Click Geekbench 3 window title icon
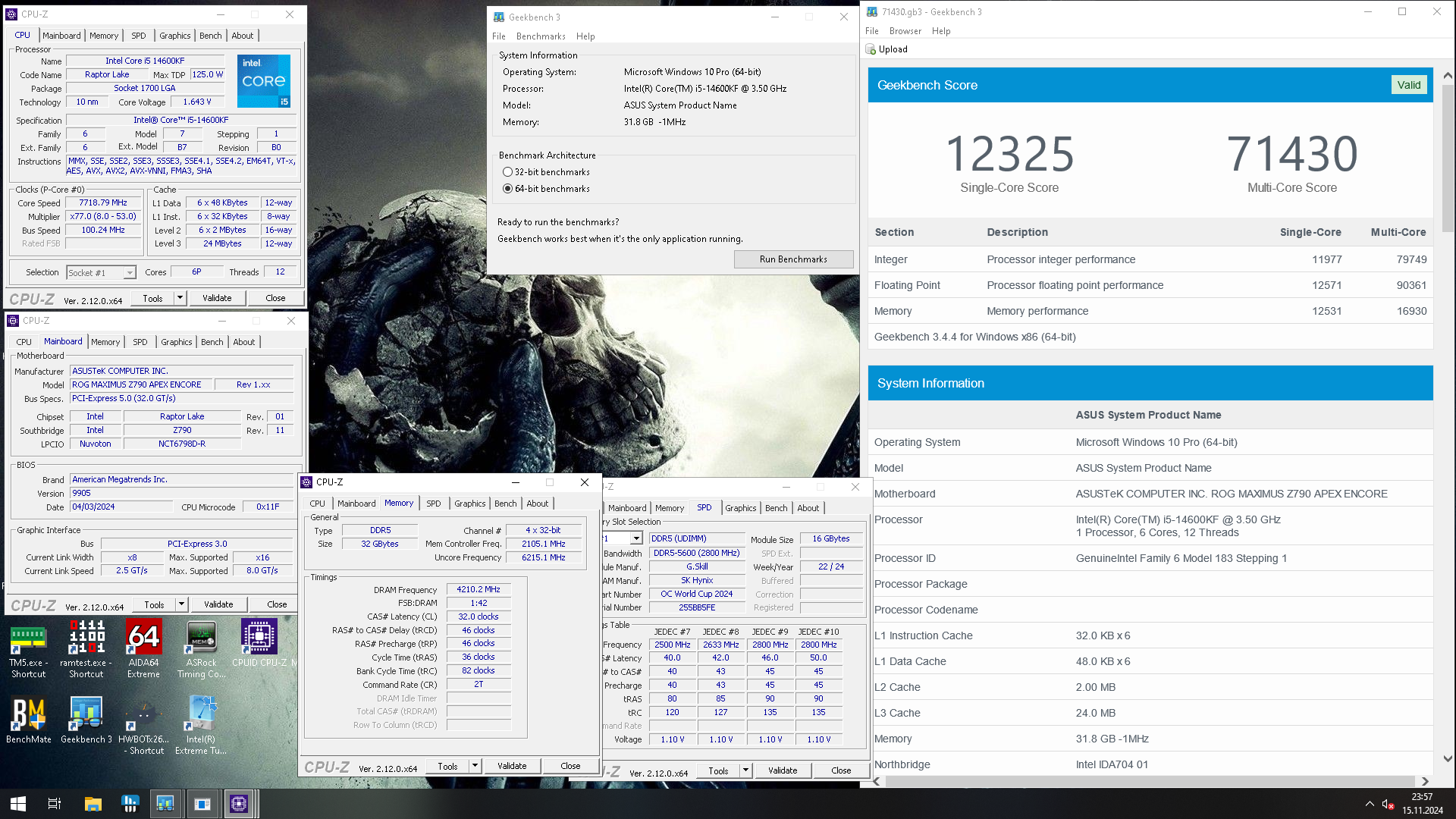 click(499, 17)
